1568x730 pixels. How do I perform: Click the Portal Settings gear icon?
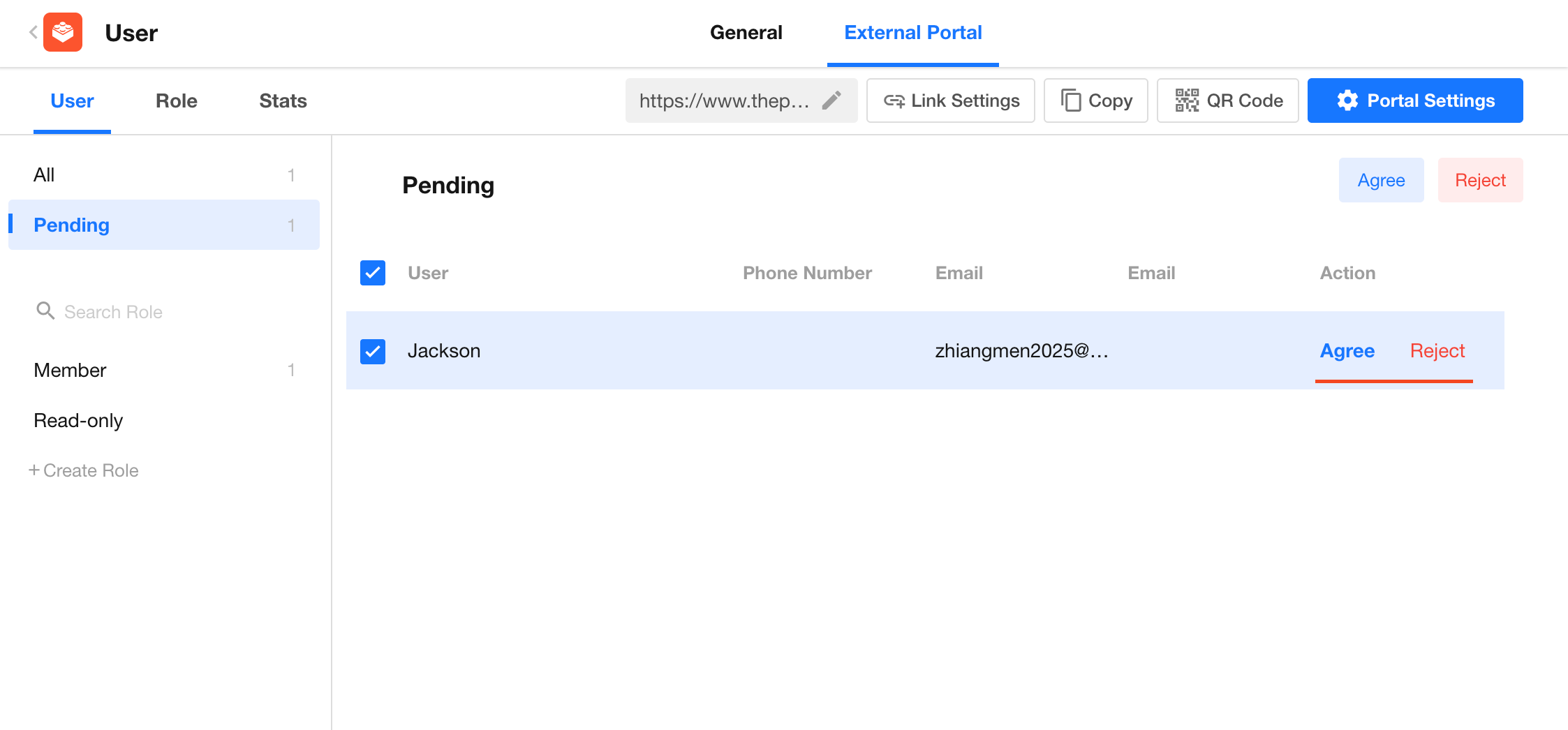point(1347,100)
